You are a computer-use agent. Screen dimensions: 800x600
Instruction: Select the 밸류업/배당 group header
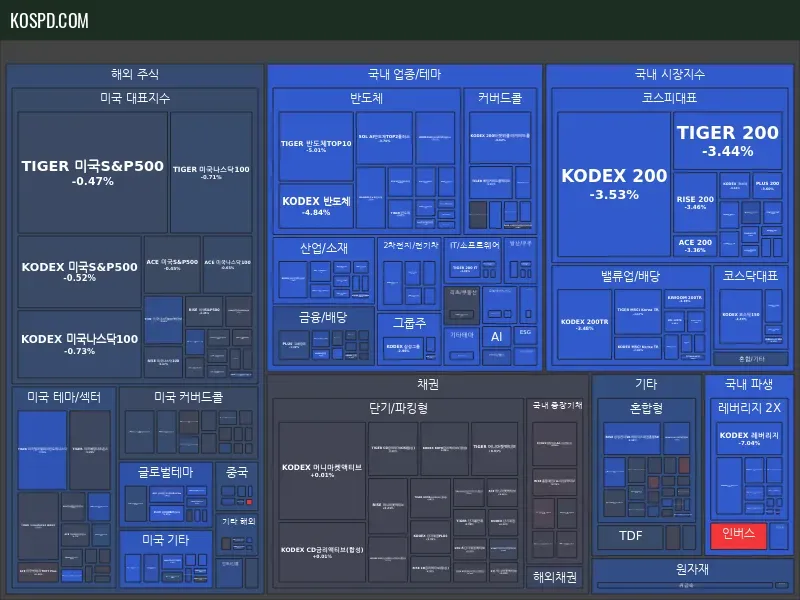click(x=631, y=276)
